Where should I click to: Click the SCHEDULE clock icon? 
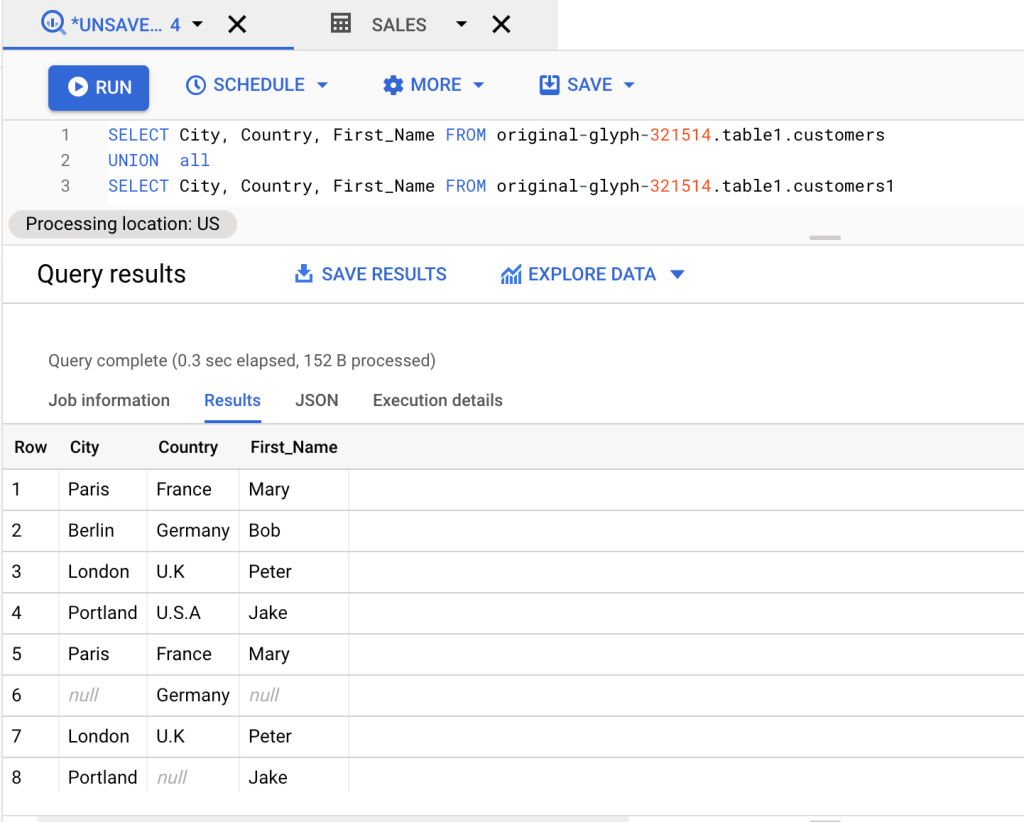coord(196,85)
